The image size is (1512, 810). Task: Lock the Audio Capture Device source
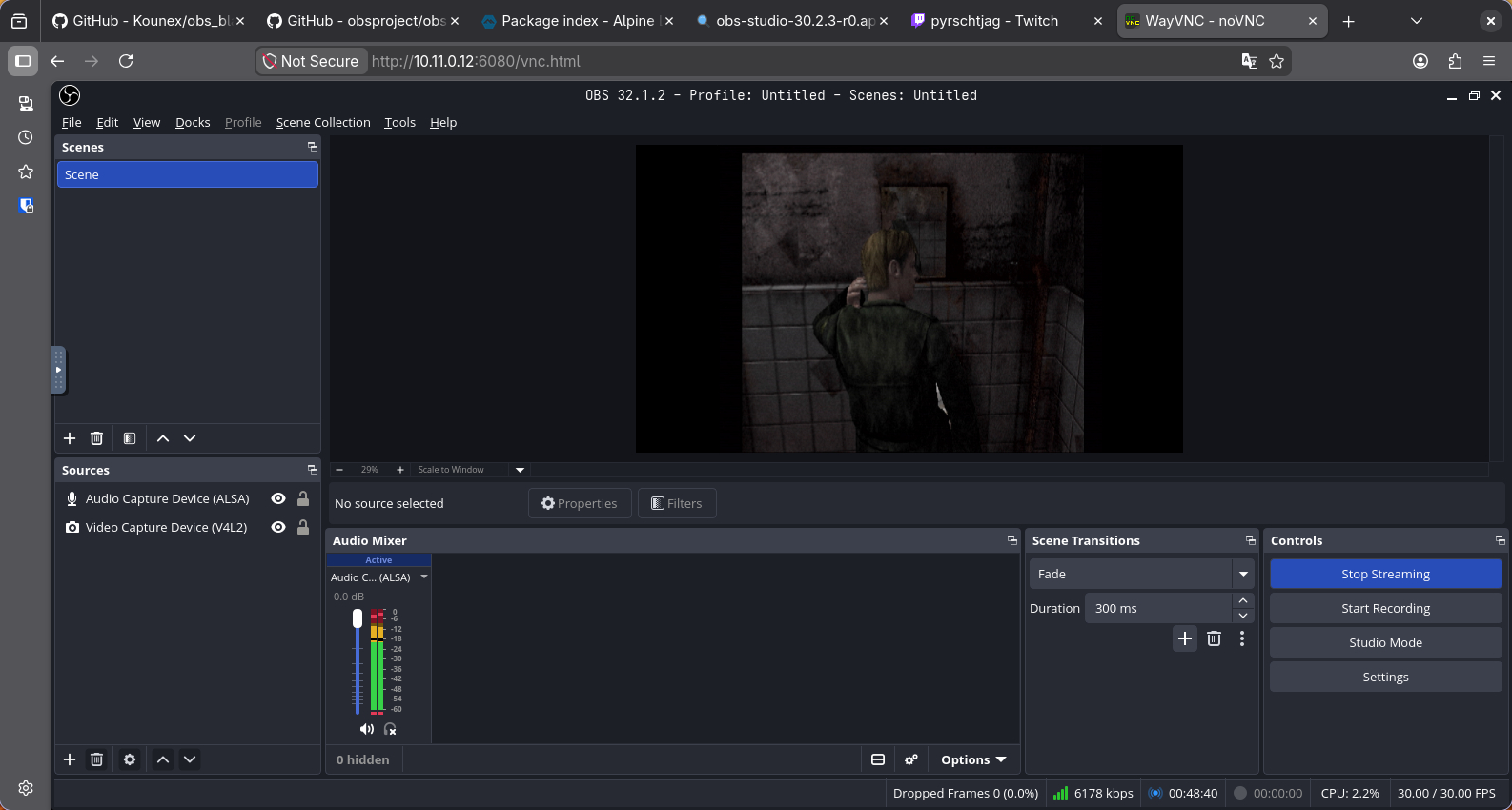(303, 498)
